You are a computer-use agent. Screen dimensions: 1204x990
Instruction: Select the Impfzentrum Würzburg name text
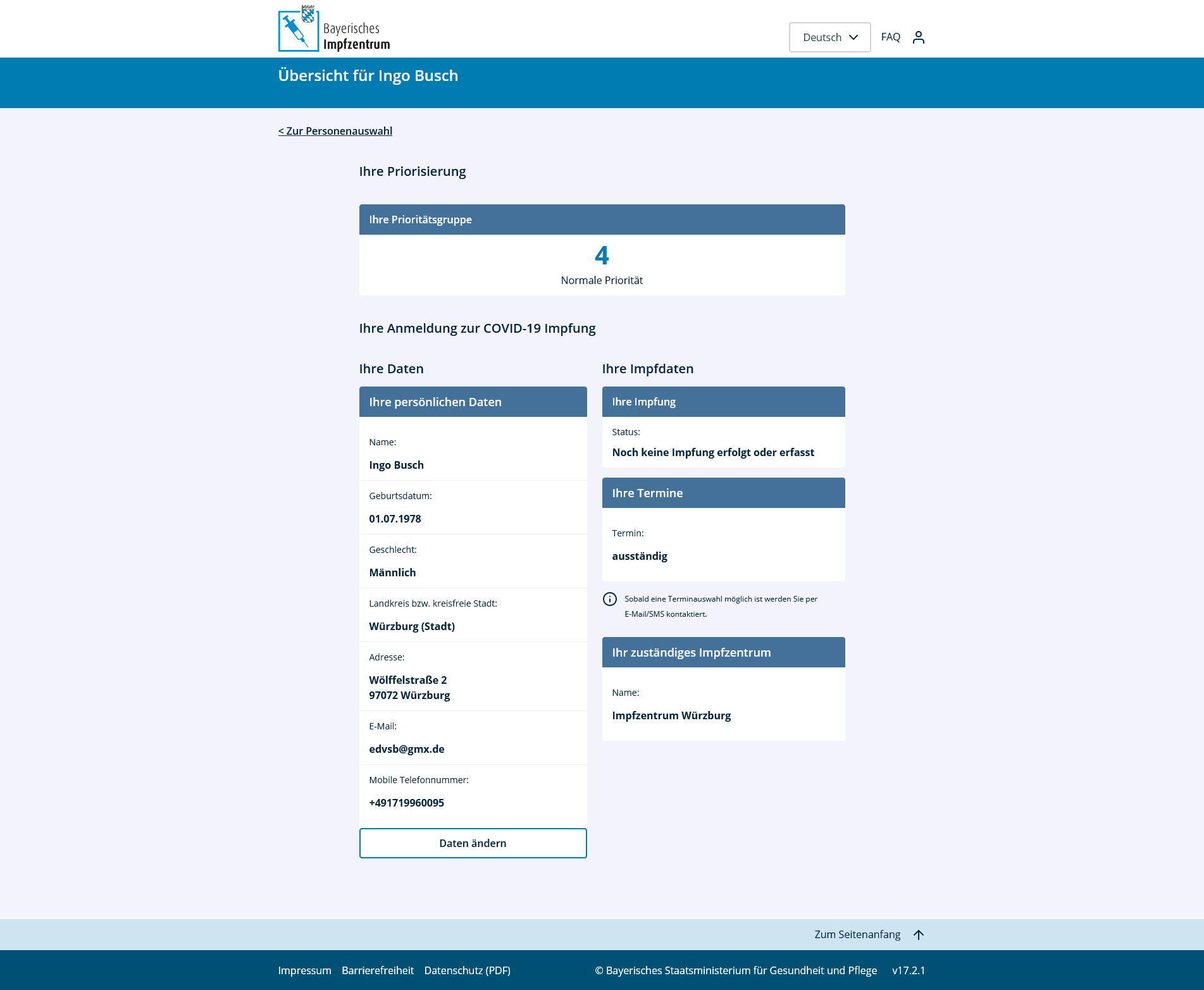[671, 715]
